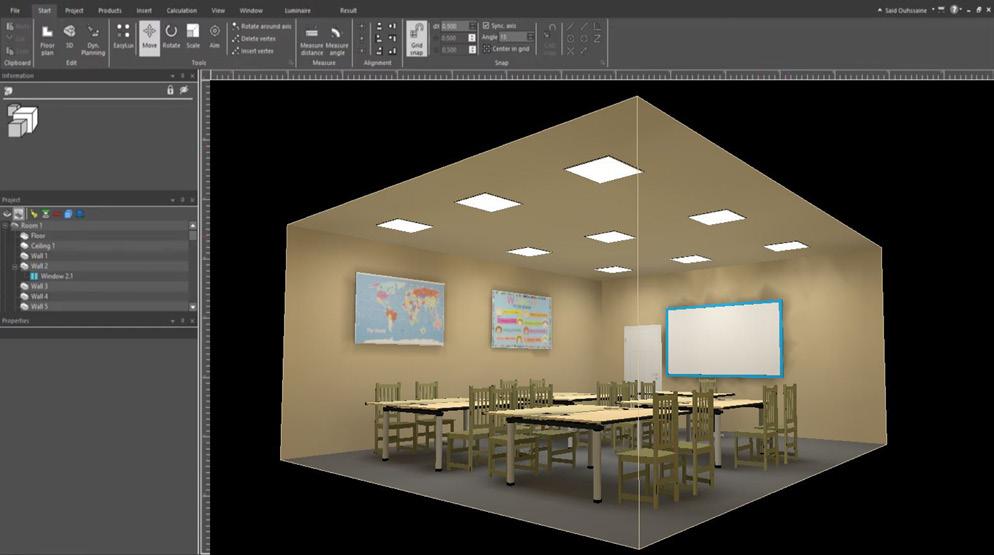Toggle the Grid snap button
The height and width of the screenshot is (555, 994).
pos(416,39)
